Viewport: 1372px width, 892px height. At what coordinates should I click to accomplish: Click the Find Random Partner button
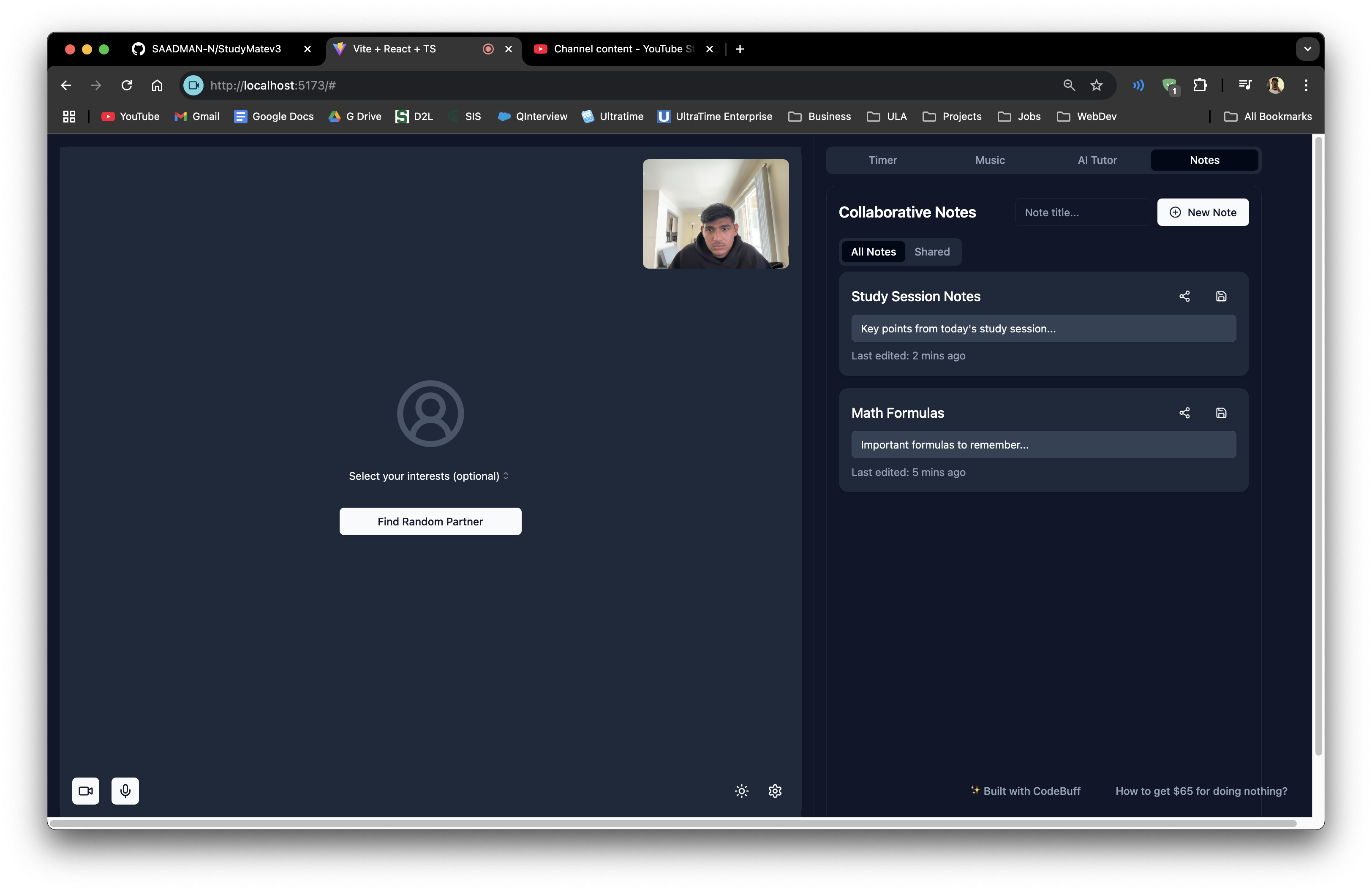click(x=430, y=522)
